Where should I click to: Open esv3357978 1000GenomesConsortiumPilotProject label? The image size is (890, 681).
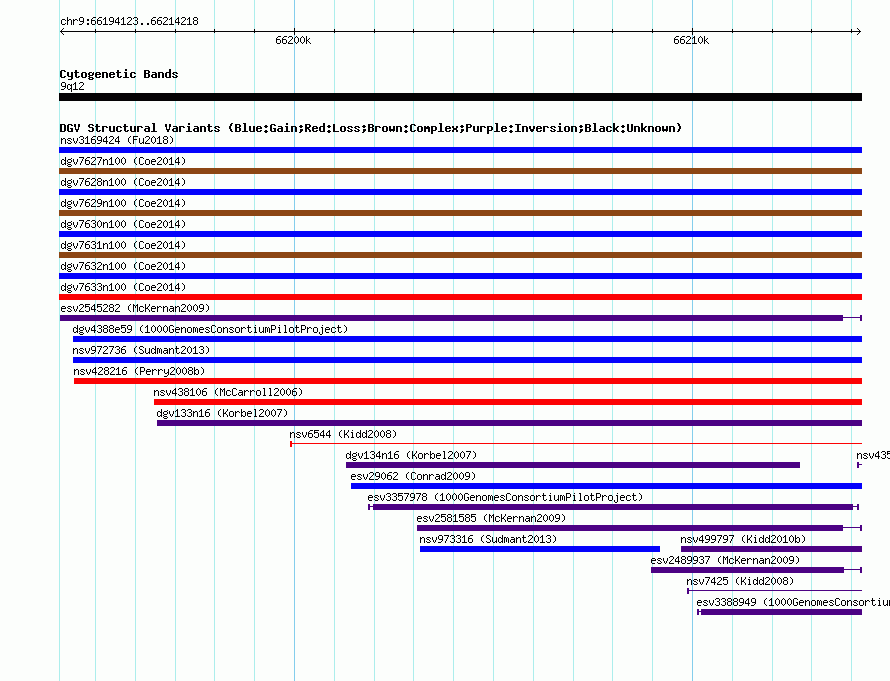click(x=505, y=497)
